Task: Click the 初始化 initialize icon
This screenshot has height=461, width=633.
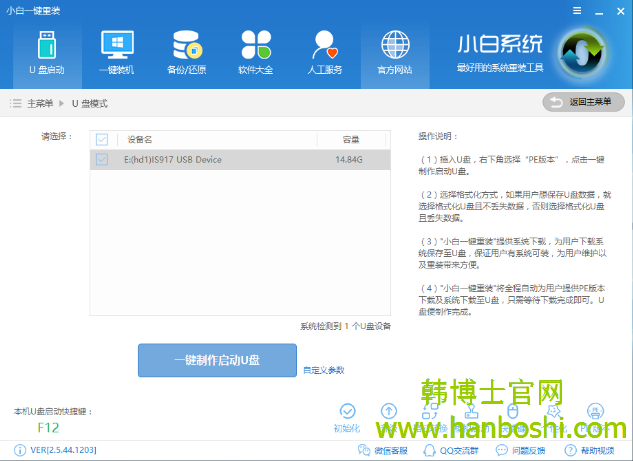Action: (347, 412)
